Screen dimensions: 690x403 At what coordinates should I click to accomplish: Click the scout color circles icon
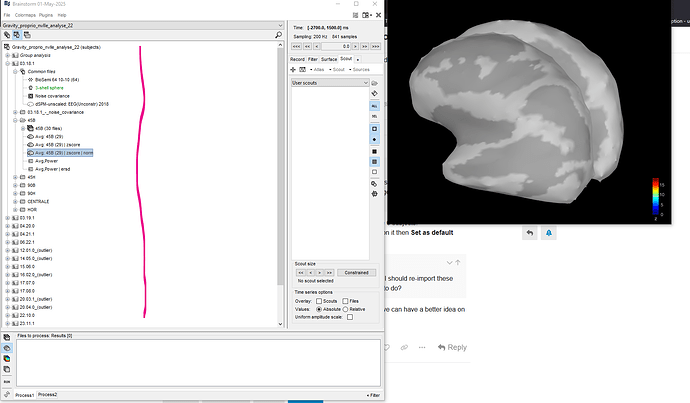(374, 183)
